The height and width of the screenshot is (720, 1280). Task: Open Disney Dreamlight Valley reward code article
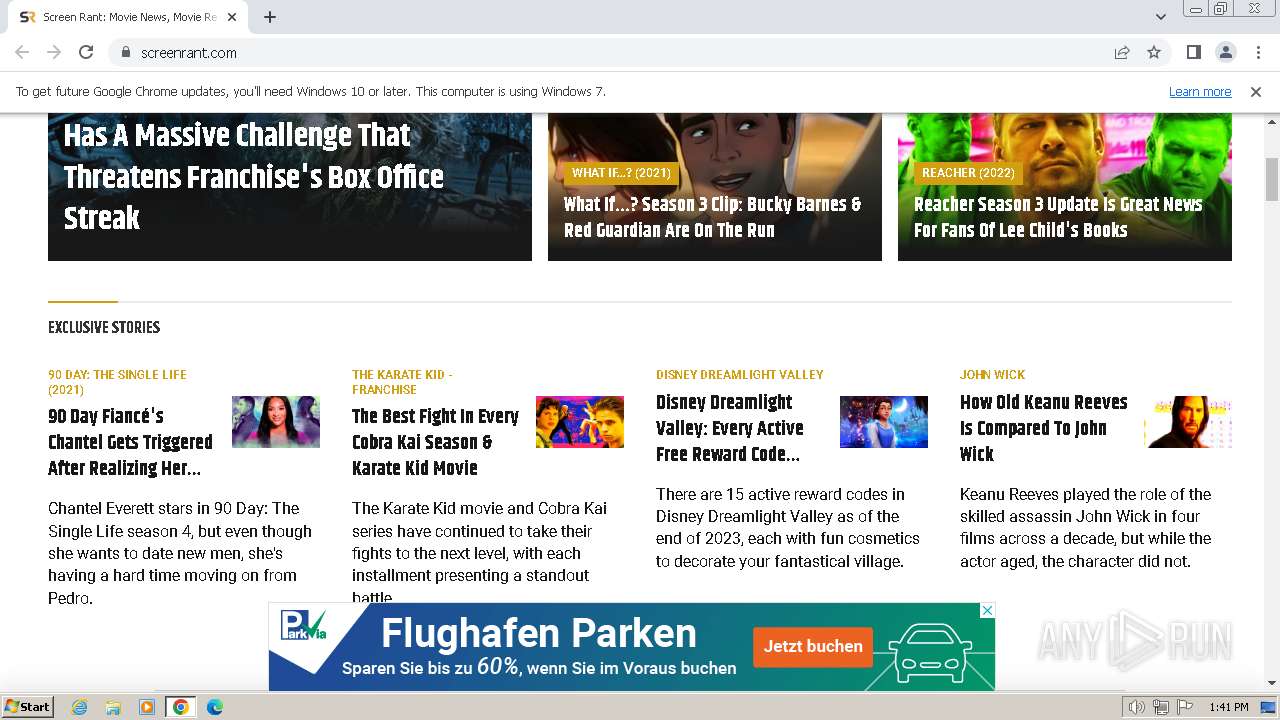[730, 428]
